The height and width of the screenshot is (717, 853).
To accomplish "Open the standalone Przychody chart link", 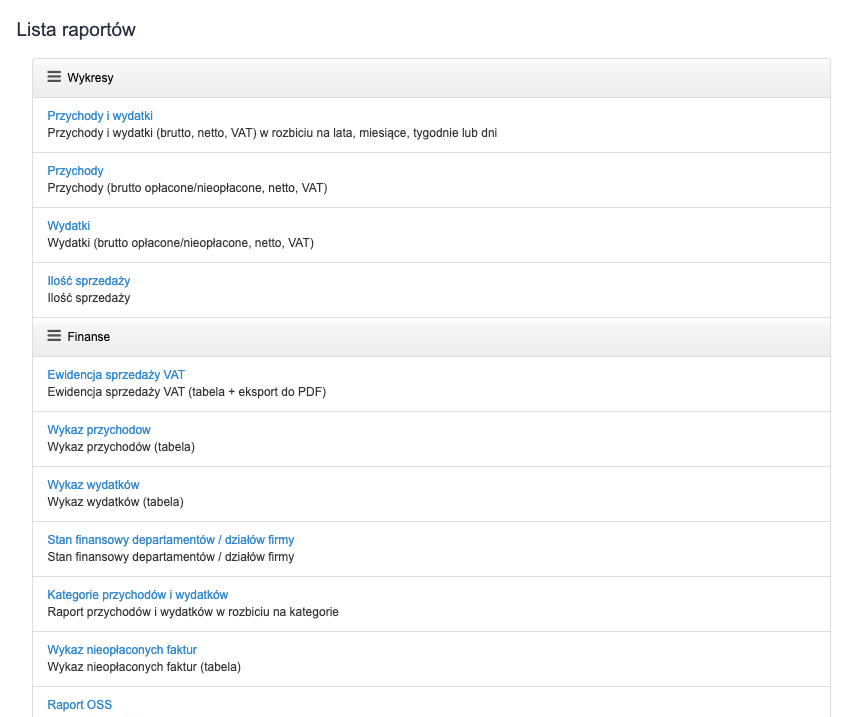I will (75, 171).
